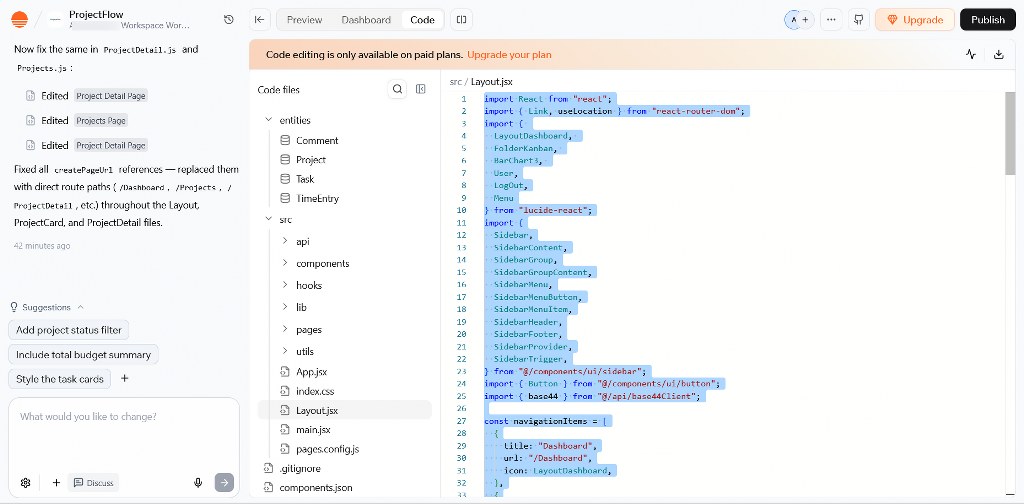Add more suggestions plus icon
1024x504 pixels.
[125, 379]
